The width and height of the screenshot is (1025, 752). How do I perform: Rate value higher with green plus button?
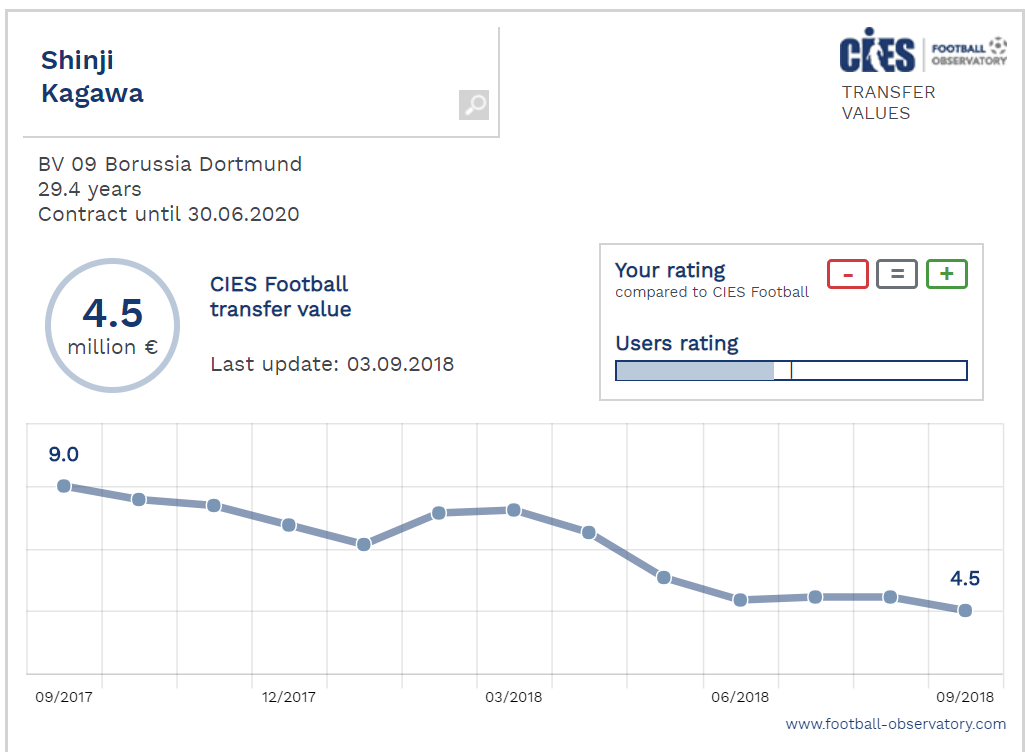coord(947,274)
